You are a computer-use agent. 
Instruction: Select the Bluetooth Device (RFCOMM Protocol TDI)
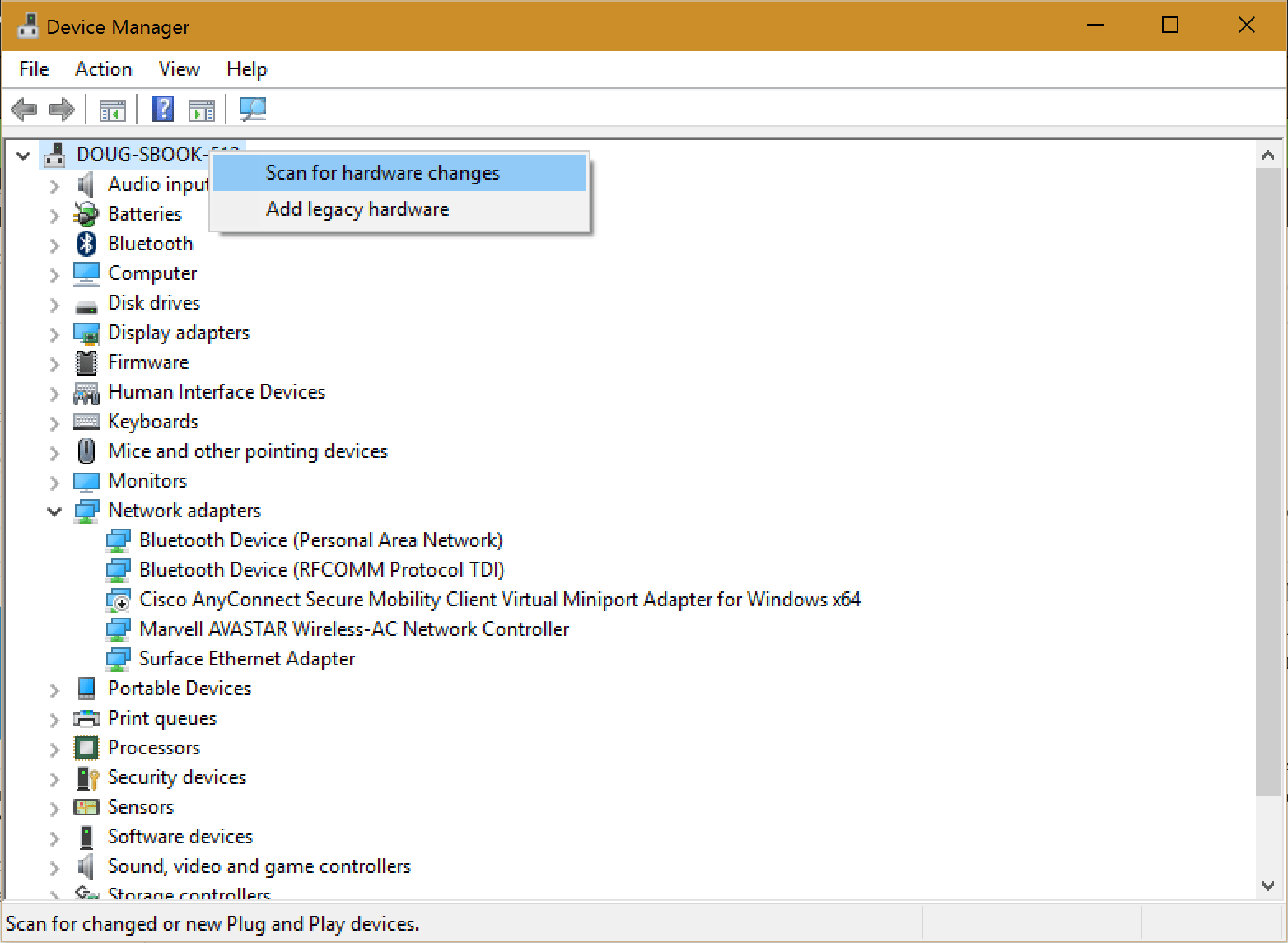[322, 569]
